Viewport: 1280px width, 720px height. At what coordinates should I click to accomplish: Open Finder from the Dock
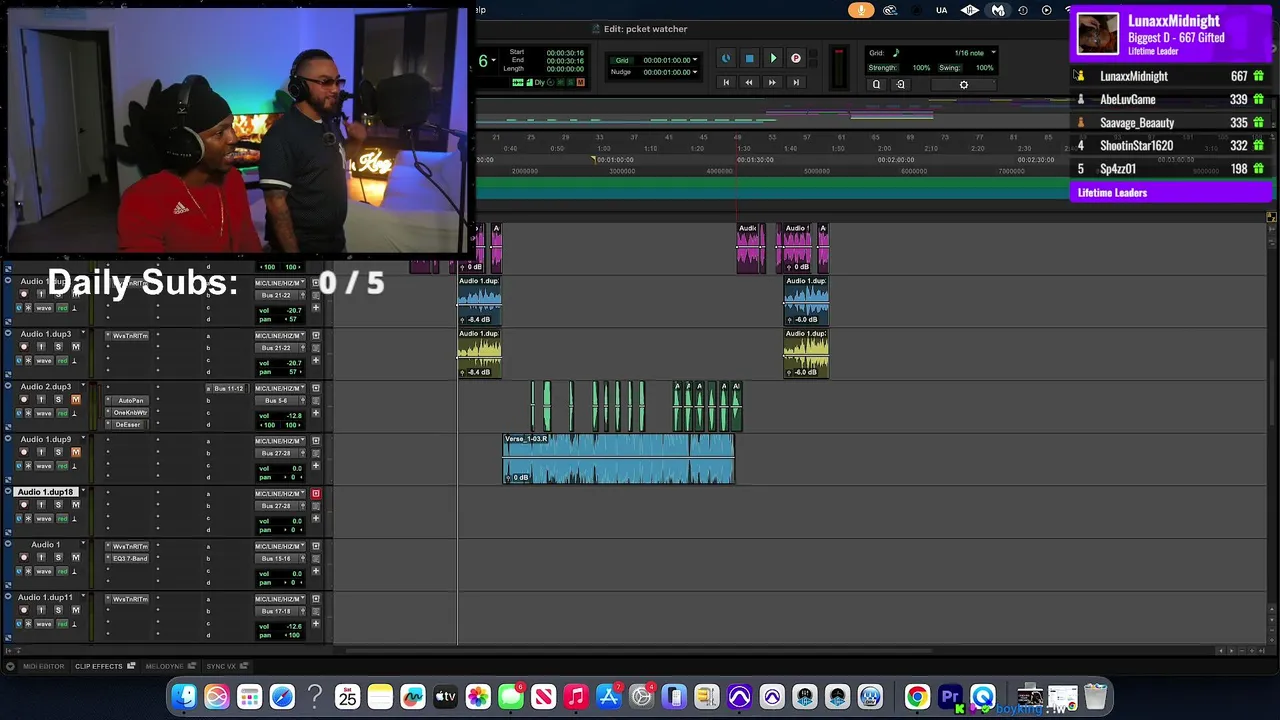(x=184, y=697)
